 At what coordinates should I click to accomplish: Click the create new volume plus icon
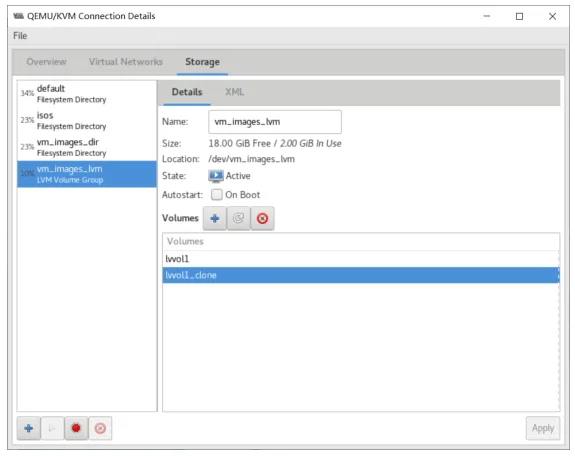(x=215, y=218)
